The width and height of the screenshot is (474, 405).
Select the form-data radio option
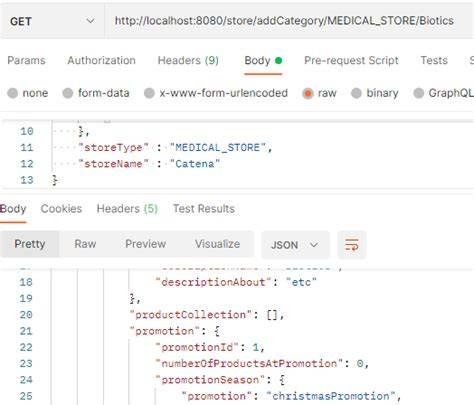tap(96, 93)
